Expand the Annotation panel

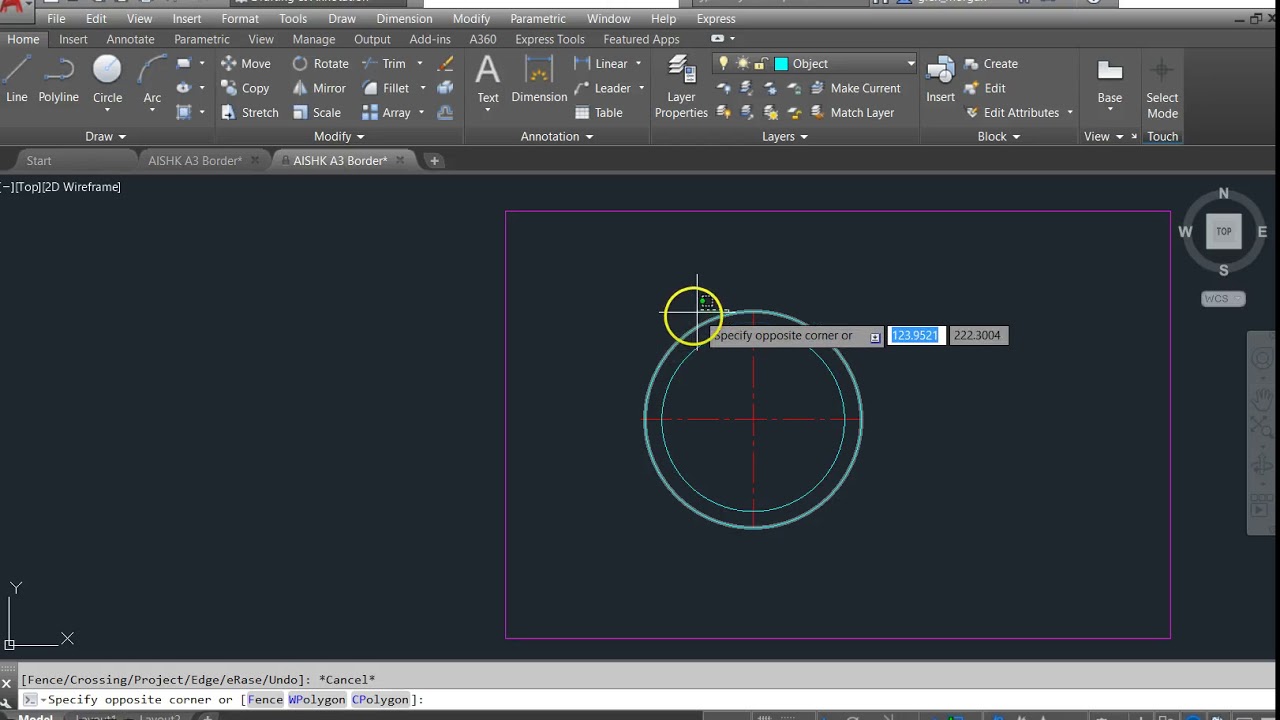pos(557,137)
